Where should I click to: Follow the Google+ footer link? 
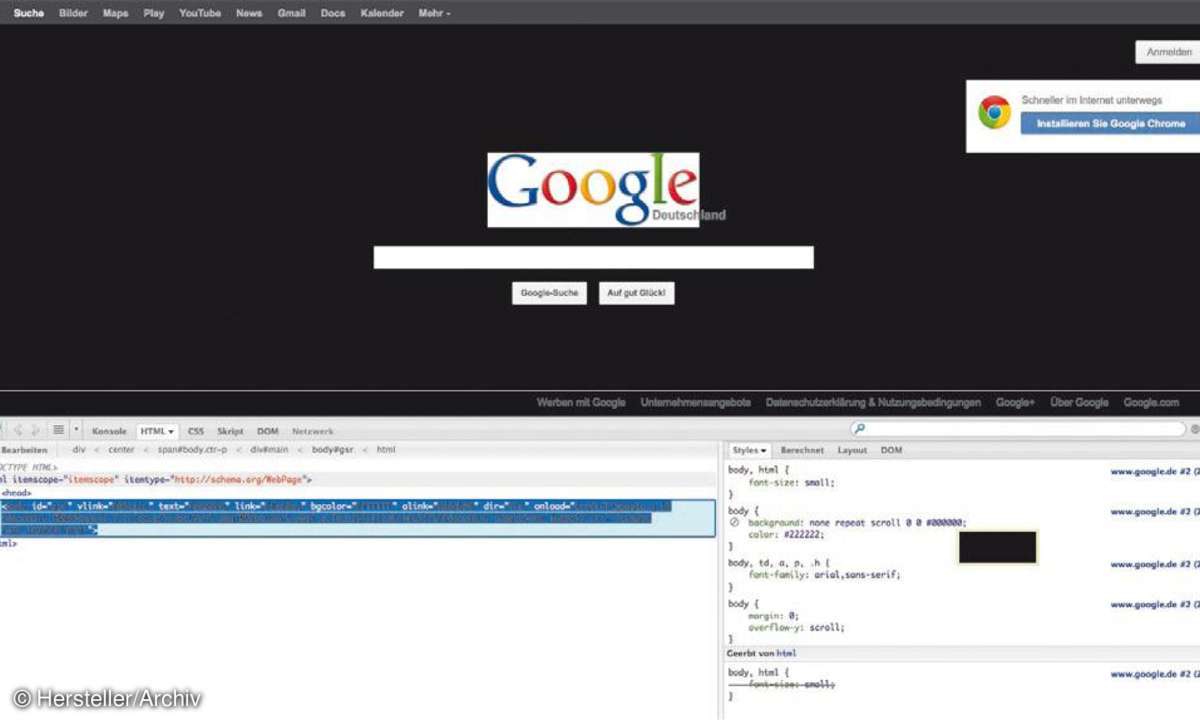(x=1015, y=402)
